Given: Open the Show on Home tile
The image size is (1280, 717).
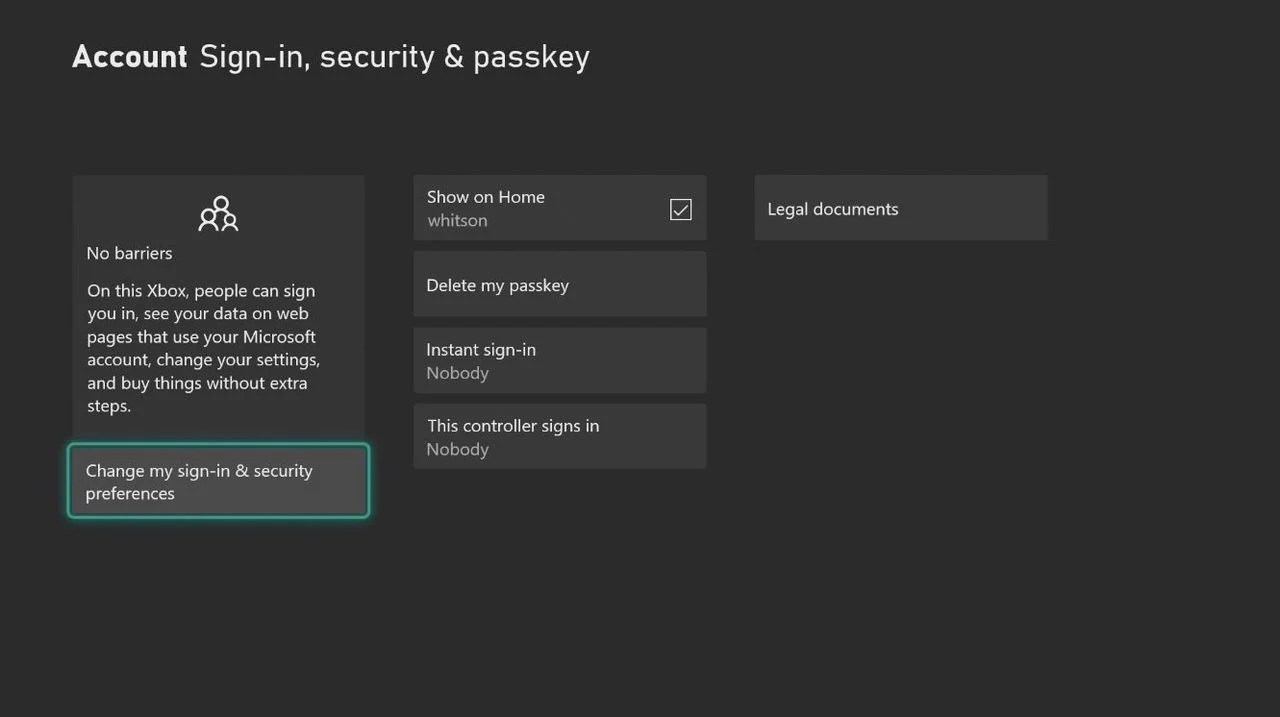Looking at the screenshot, I should point(559,208).
